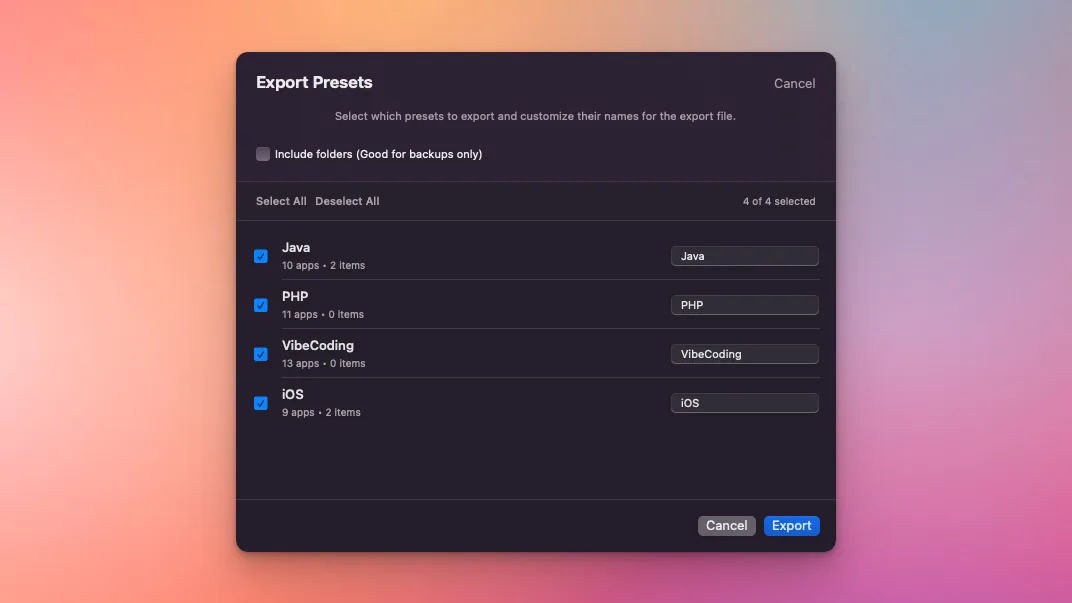Toggle the iOS preset checkbox

[x=260, y=403]
